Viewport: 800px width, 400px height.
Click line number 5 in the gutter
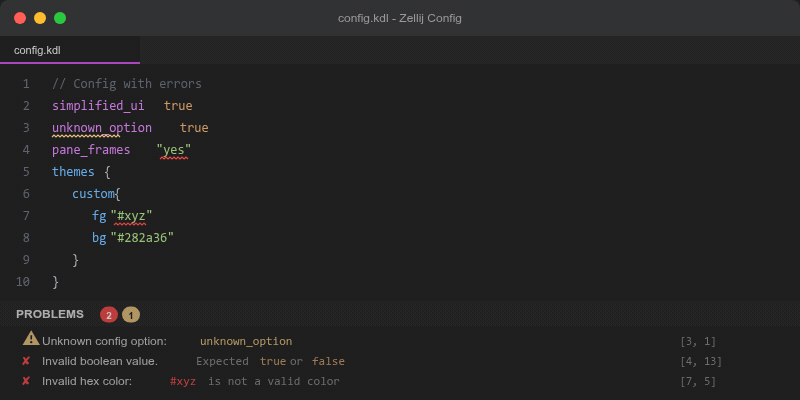click(26, 172)
